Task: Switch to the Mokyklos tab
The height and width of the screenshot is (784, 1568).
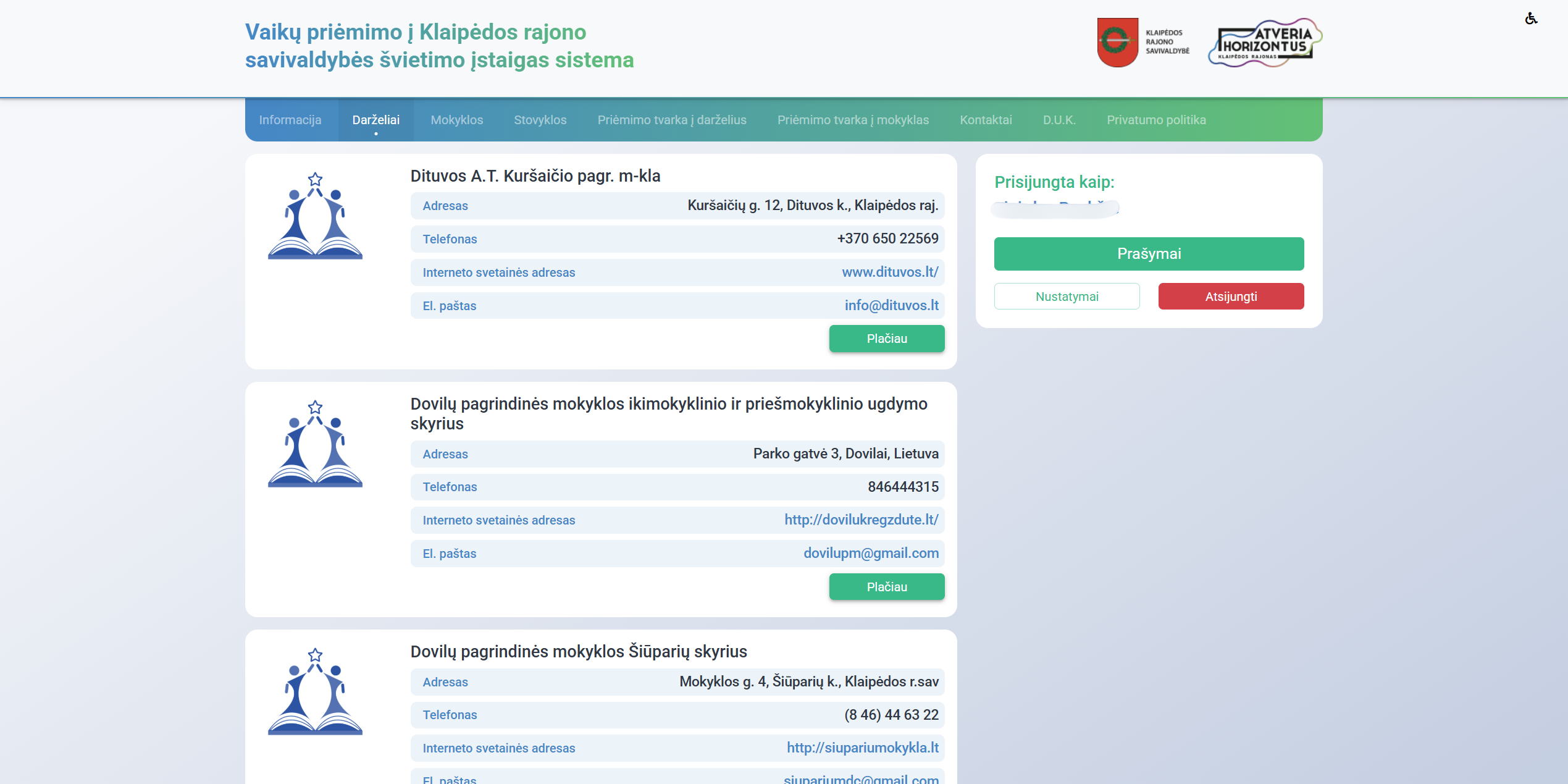Action: tap(457, 120)
